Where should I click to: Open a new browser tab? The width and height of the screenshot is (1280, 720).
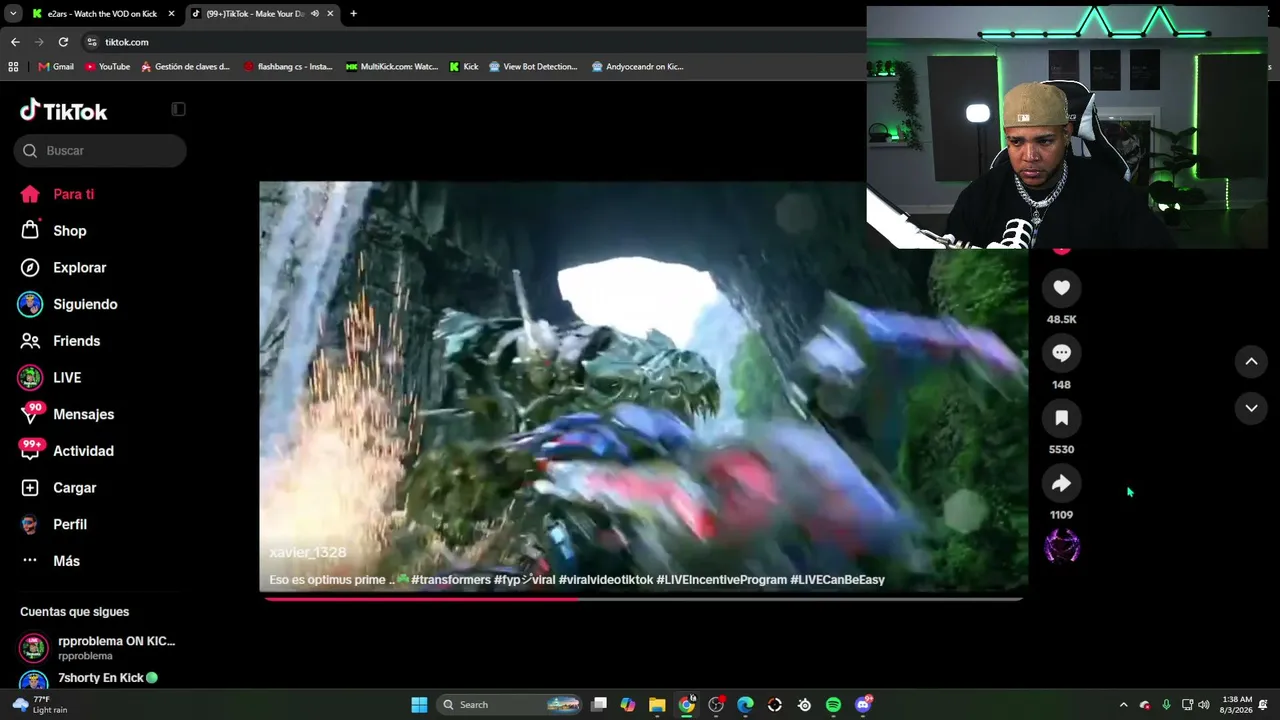pyautogui.click(x=353, y=14)
